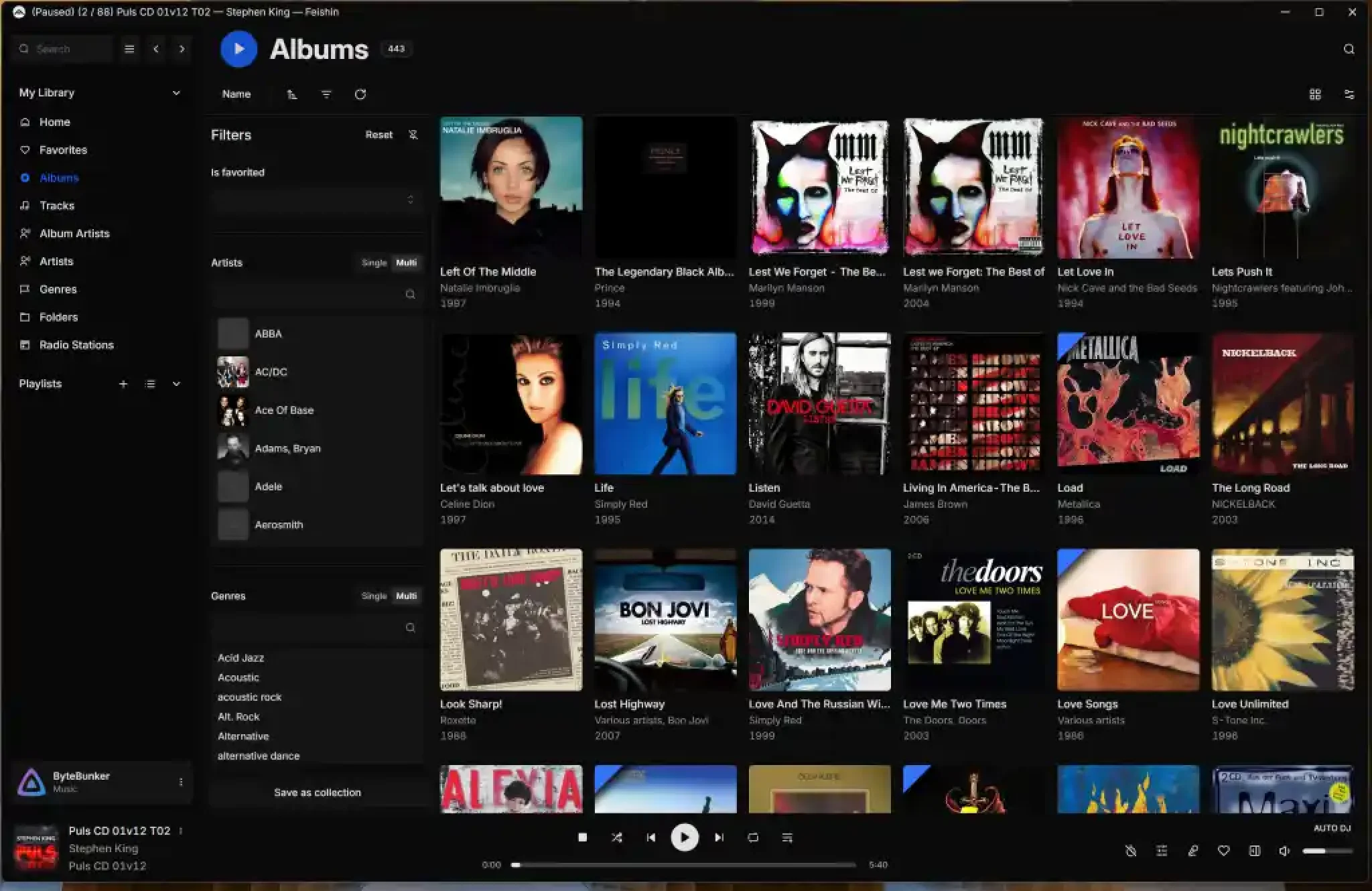1372x891 pixels.
Task: Go back with the left chevron arrow
Action: click(156, 49)
